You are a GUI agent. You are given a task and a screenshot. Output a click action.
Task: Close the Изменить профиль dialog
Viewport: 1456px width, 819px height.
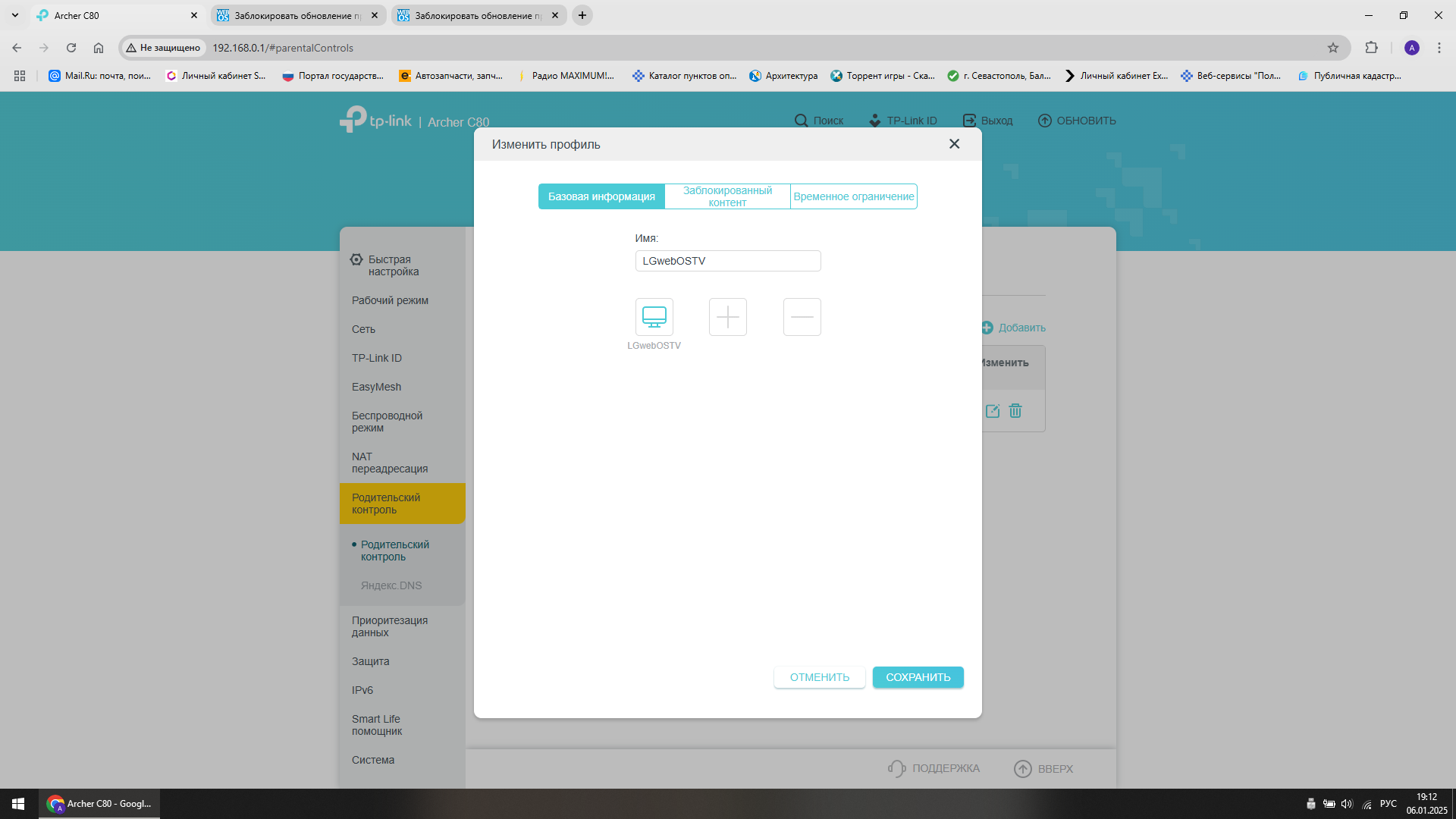point(954,144)
